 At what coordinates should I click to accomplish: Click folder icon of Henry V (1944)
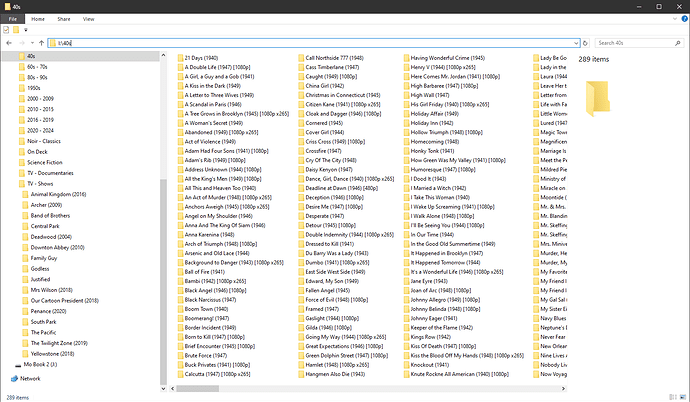click(x=406, y=67)
